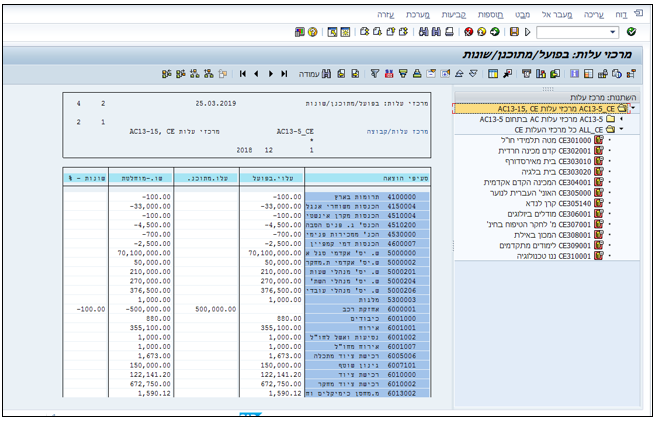Select cost center CE308001 in tree
The image size is (657, 421).
point(559,235)
